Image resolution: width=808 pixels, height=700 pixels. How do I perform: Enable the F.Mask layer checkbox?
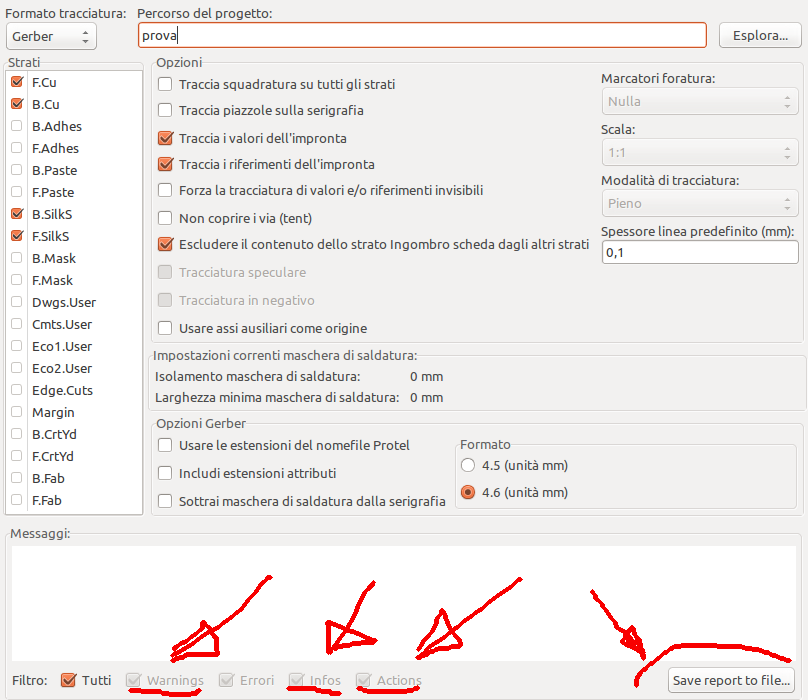coord(17,280)
